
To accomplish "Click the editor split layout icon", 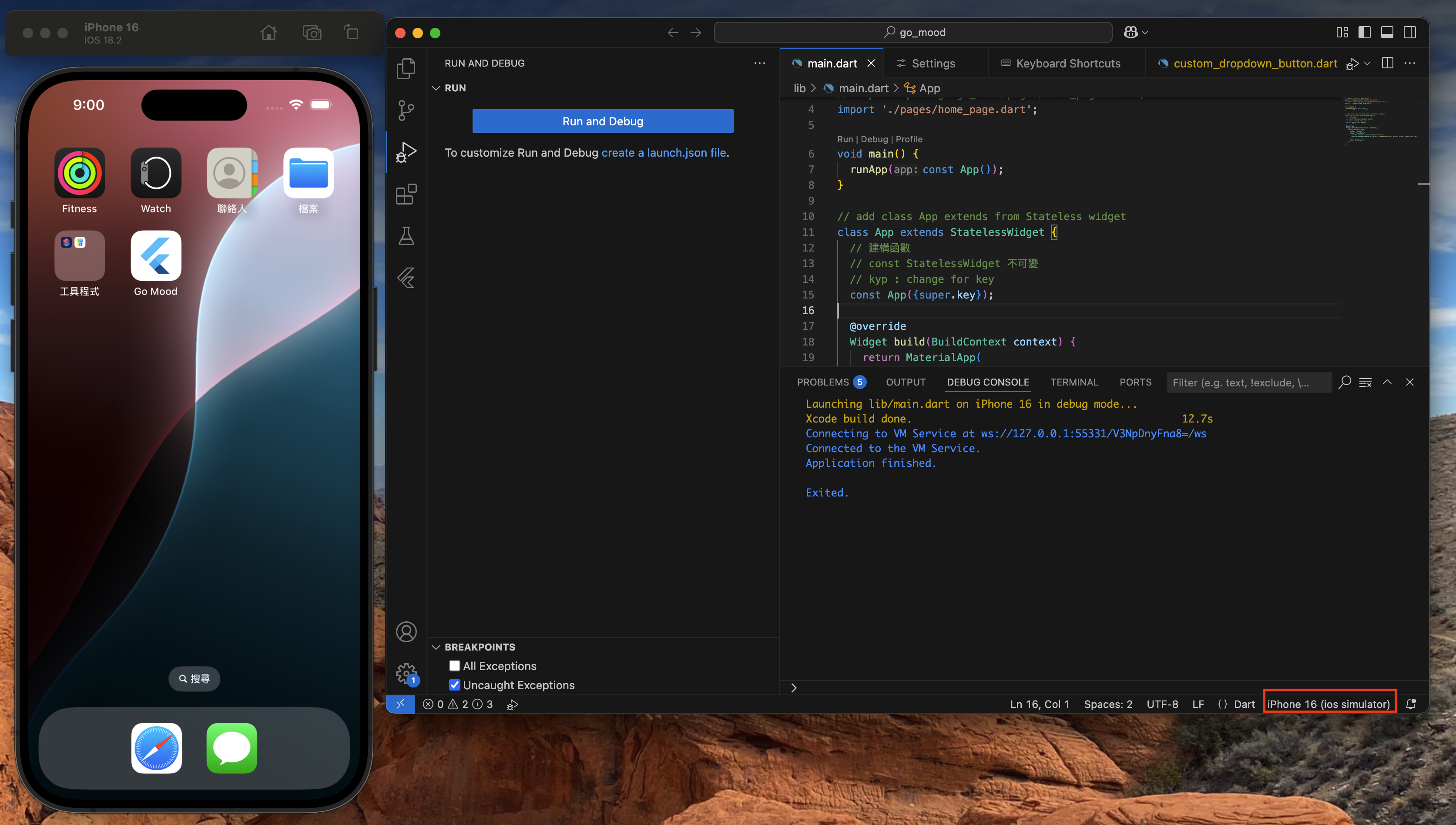I will click(1387, 63).
